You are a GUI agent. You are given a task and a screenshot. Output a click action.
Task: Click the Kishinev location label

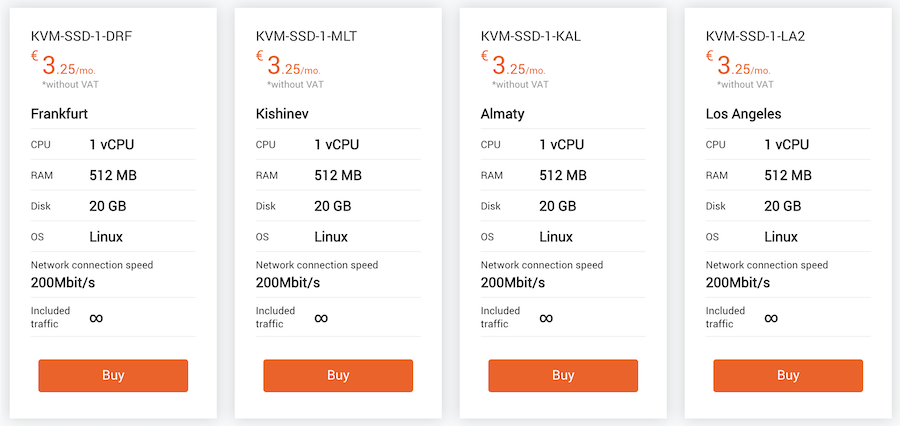[x=282, y=114]
